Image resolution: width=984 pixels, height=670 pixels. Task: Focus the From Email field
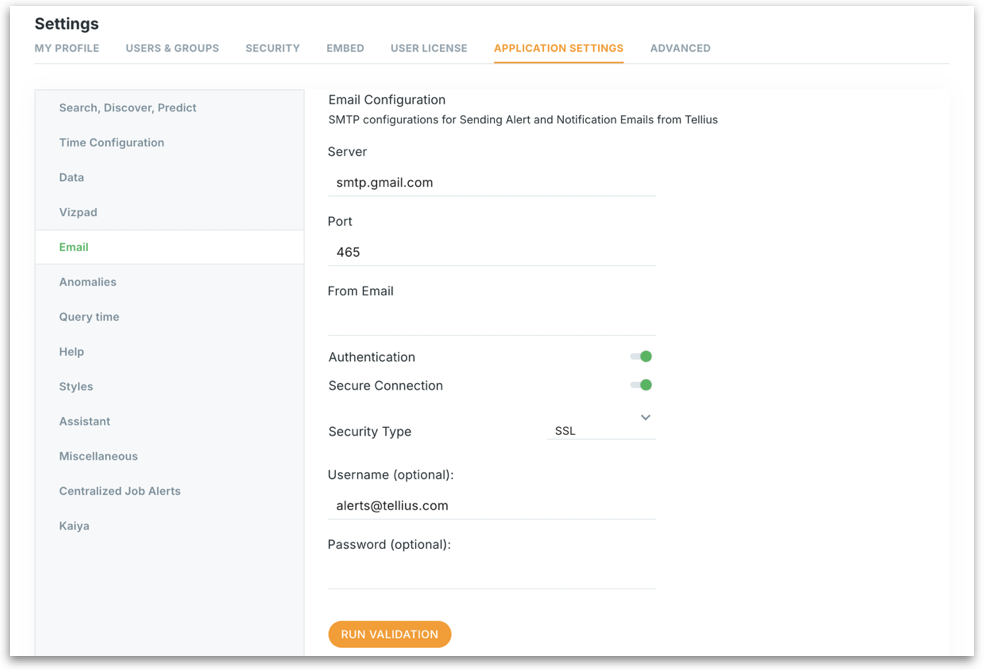[491, 321]
